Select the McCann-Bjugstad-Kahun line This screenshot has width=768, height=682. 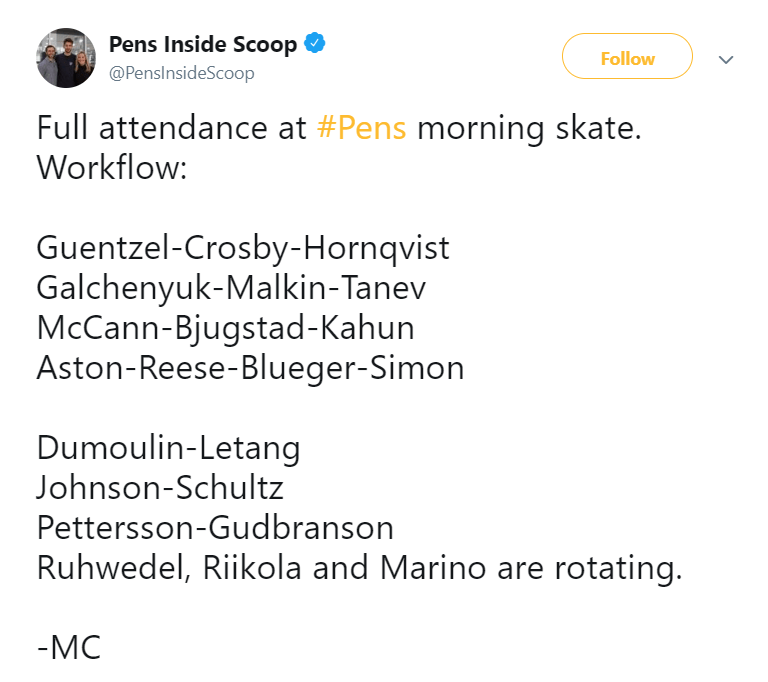225,328
